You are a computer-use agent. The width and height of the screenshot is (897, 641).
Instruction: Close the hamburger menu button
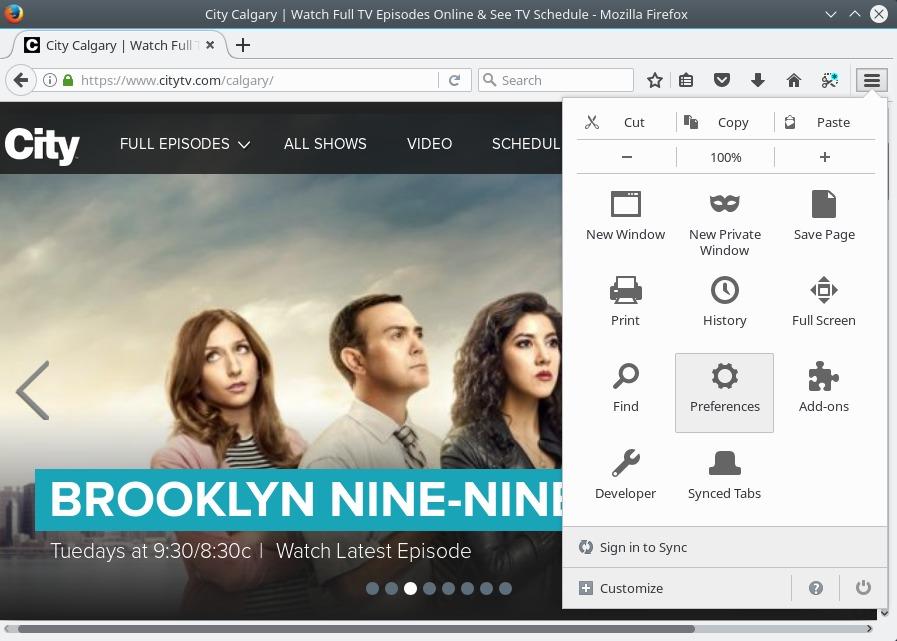coord(872,80)
